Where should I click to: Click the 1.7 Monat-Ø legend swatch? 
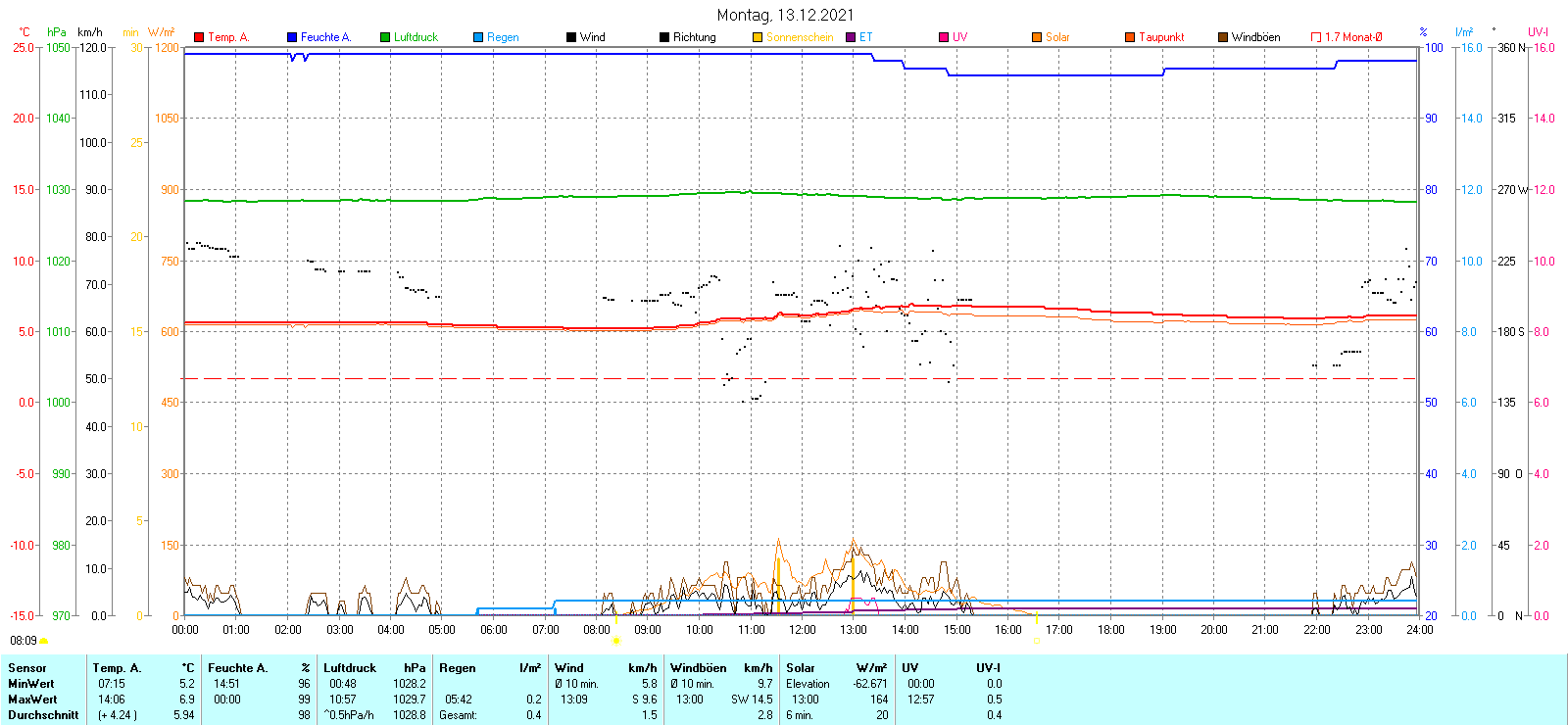[1316, 37]
